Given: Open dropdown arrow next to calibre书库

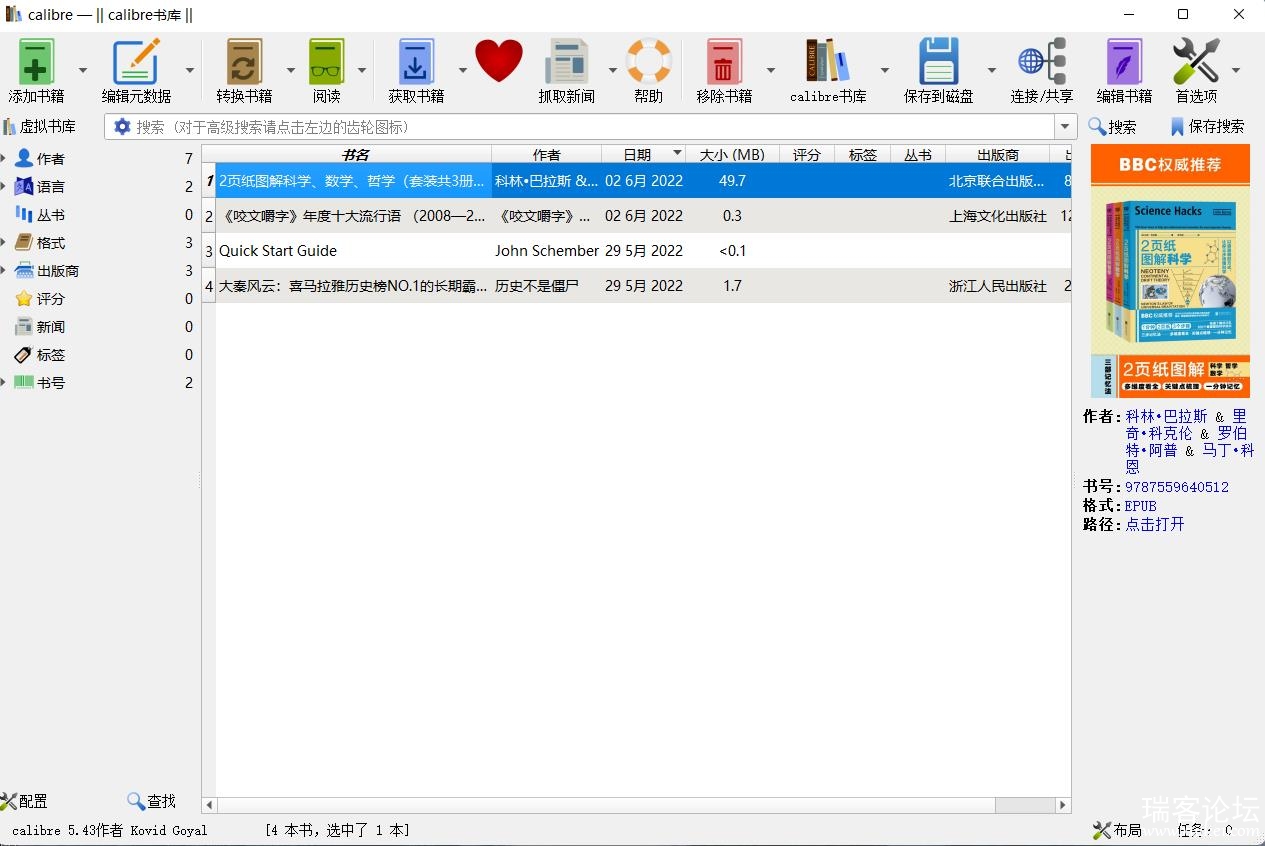Looking at the screenshot, I should (x=885, y=70).
